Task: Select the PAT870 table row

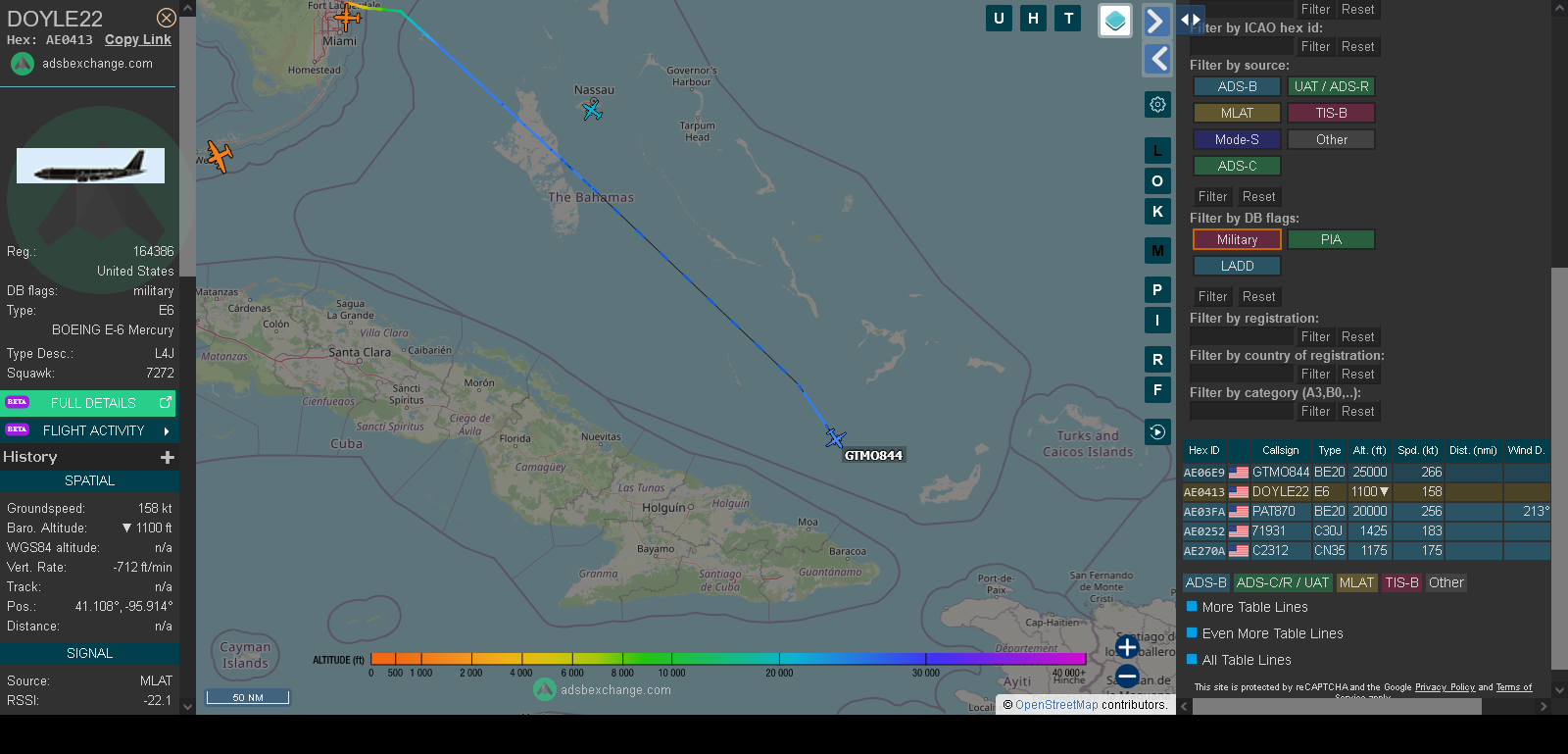Action: coord(1366,511)
